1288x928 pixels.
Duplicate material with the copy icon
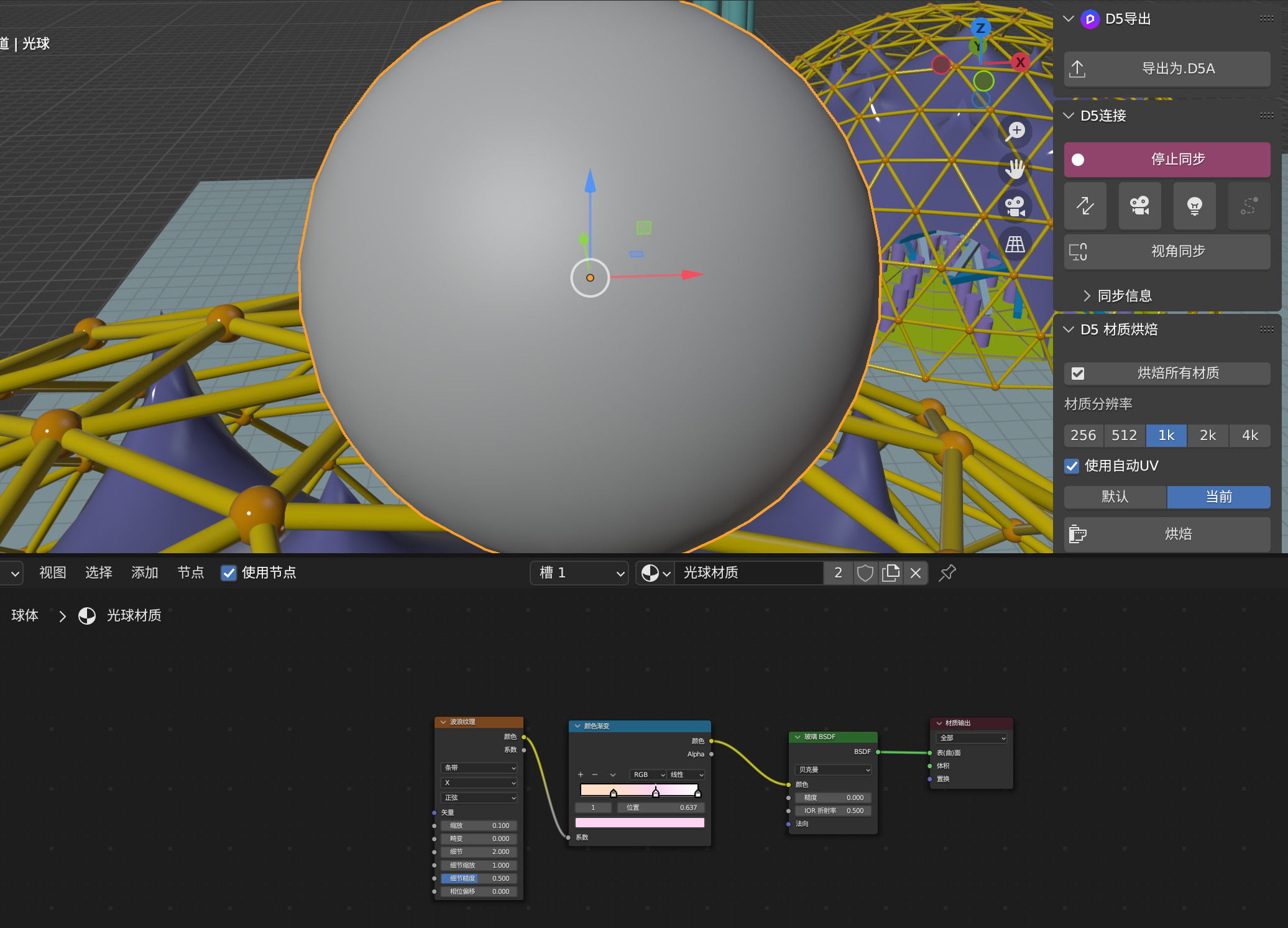[x=890, y=573]
